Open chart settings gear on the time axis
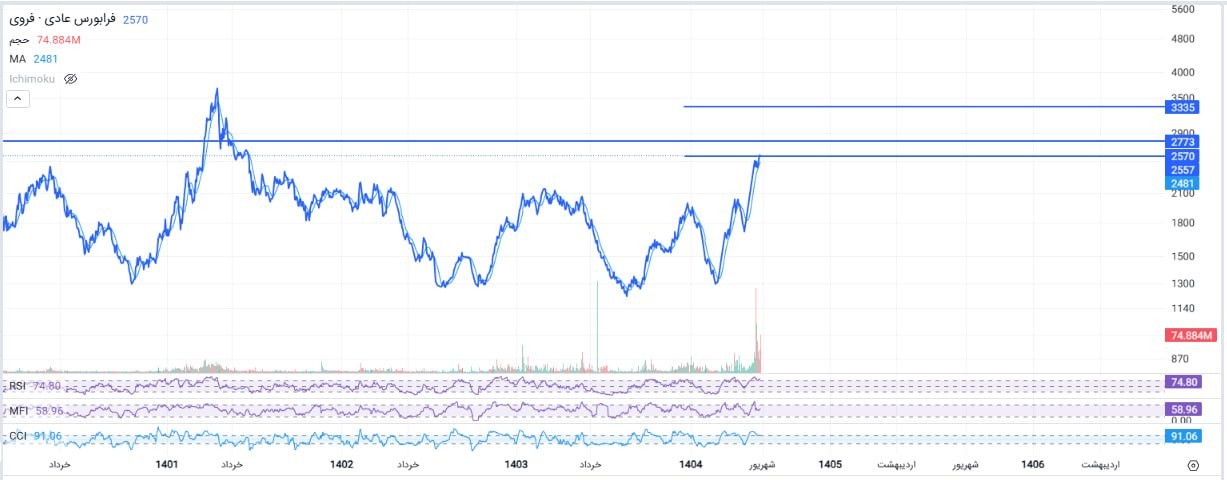Screen dimensions: 1227x480 click(1192, 465)
